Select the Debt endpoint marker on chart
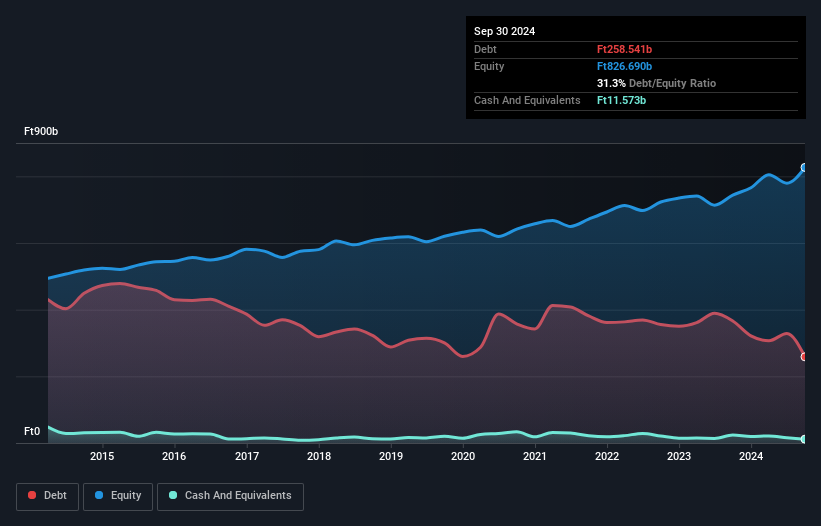 tap(804, 356)
